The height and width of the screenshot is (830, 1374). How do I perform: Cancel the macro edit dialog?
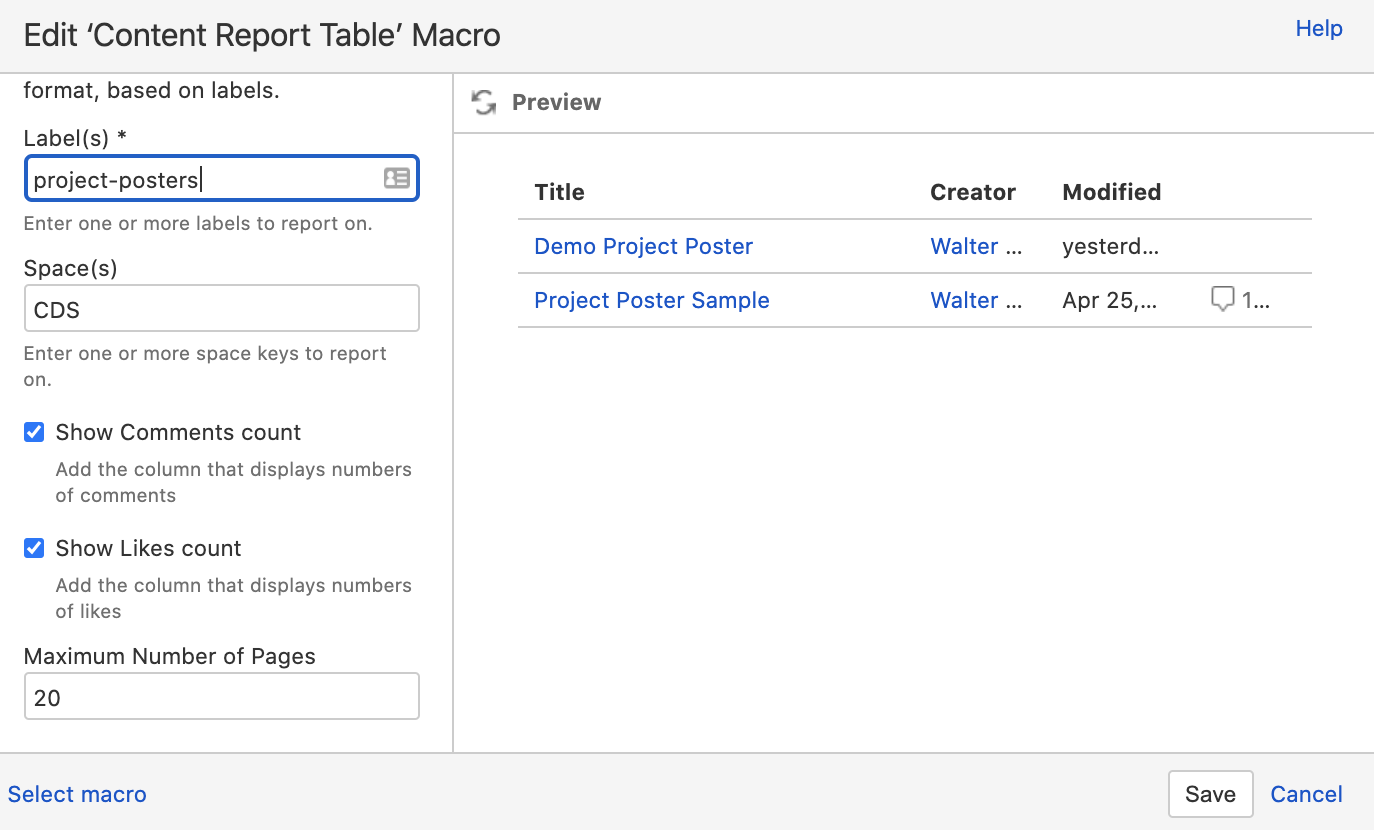coord(1306,794)
